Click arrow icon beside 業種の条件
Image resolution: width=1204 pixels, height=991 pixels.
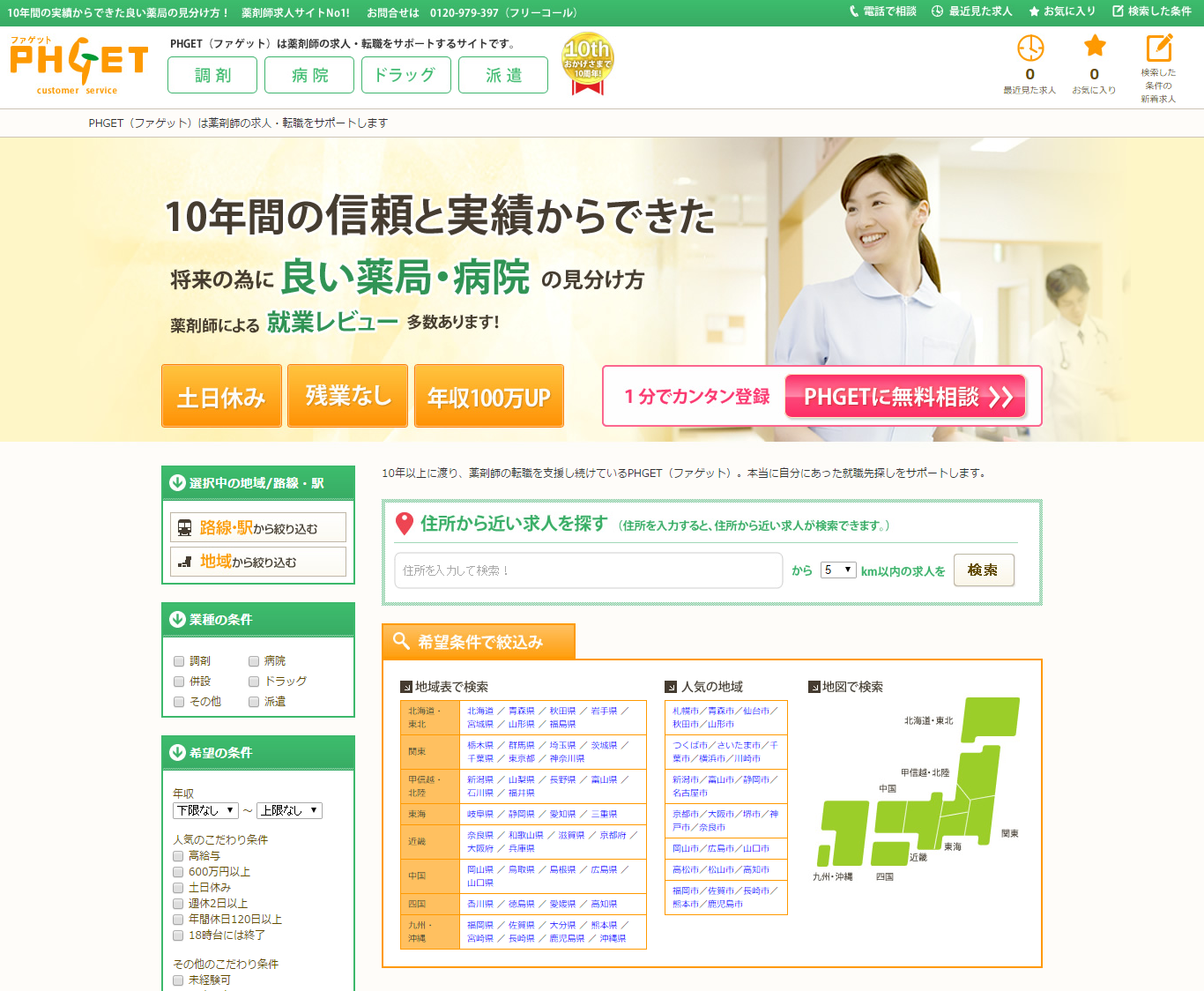click(177, 619)
